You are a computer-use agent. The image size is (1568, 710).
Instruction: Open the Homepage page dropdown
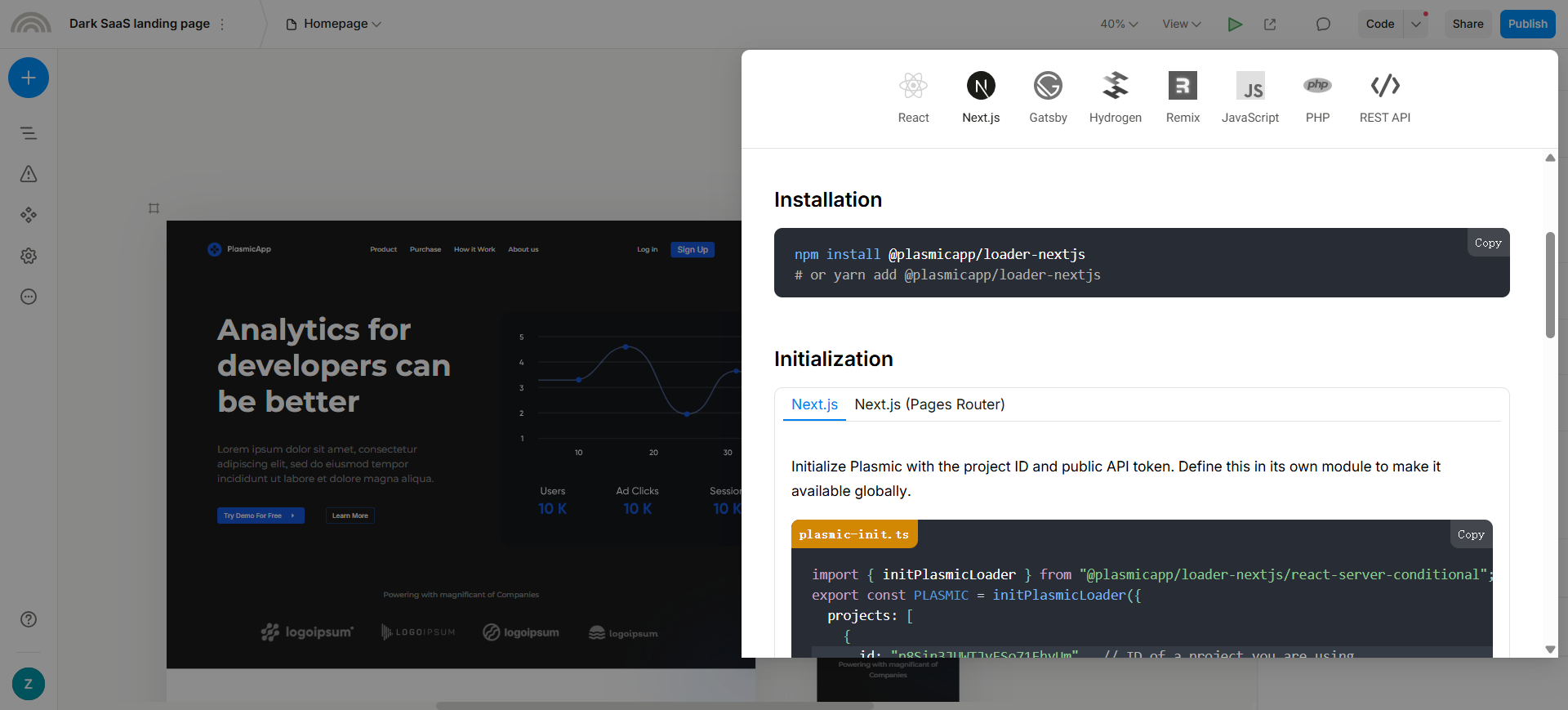(334, 24)
